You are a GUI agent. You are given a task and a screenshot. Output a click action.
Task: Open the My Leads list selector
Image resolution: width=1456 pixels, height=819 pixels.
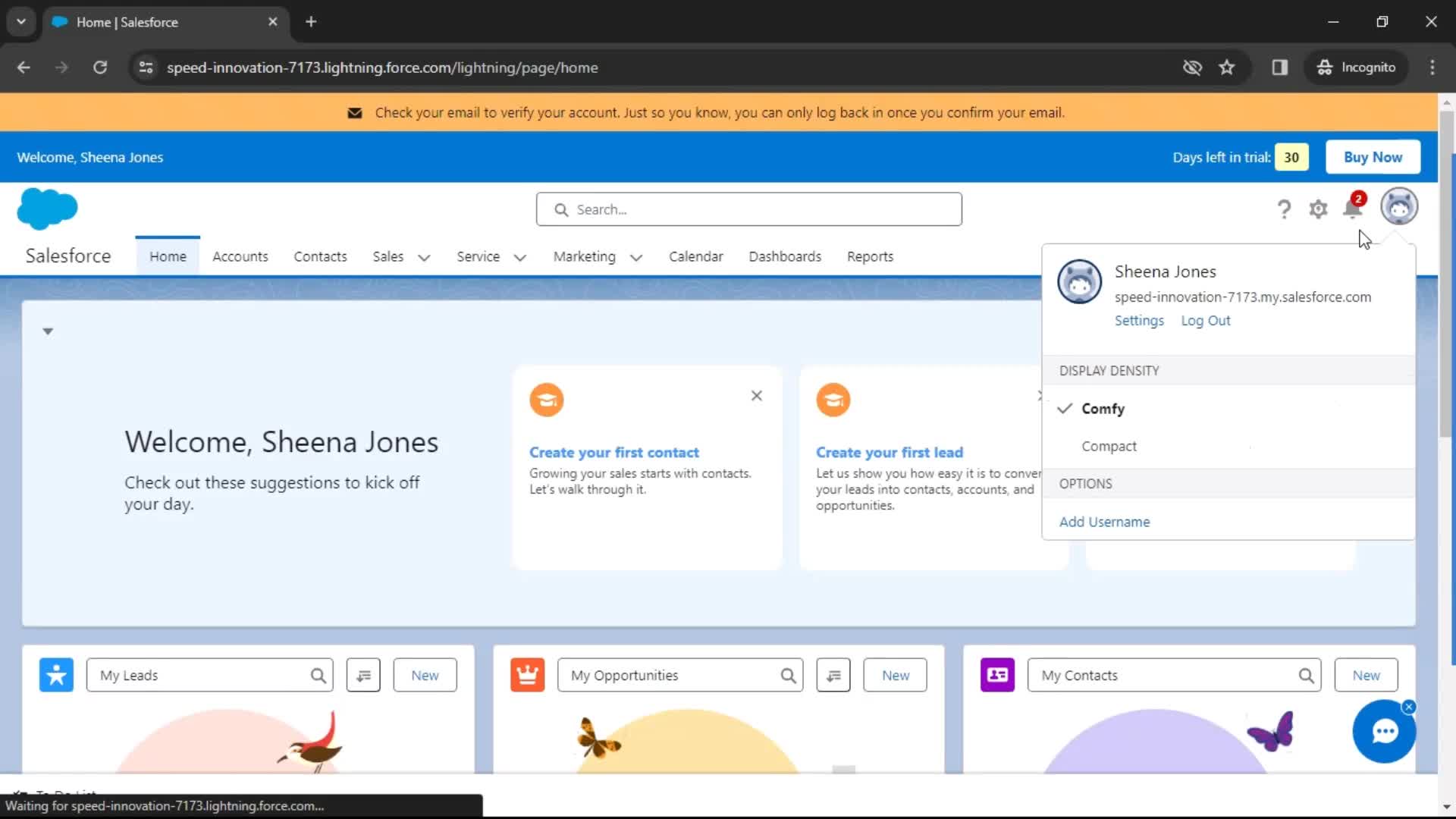[x=210, y=675]
